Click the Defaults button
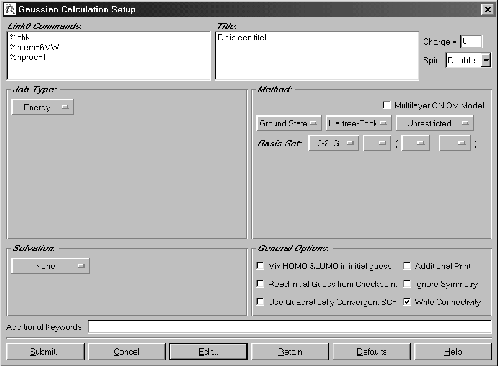This screenshot has height=366, width=498. pyautogui.click(x=371, y=352)
